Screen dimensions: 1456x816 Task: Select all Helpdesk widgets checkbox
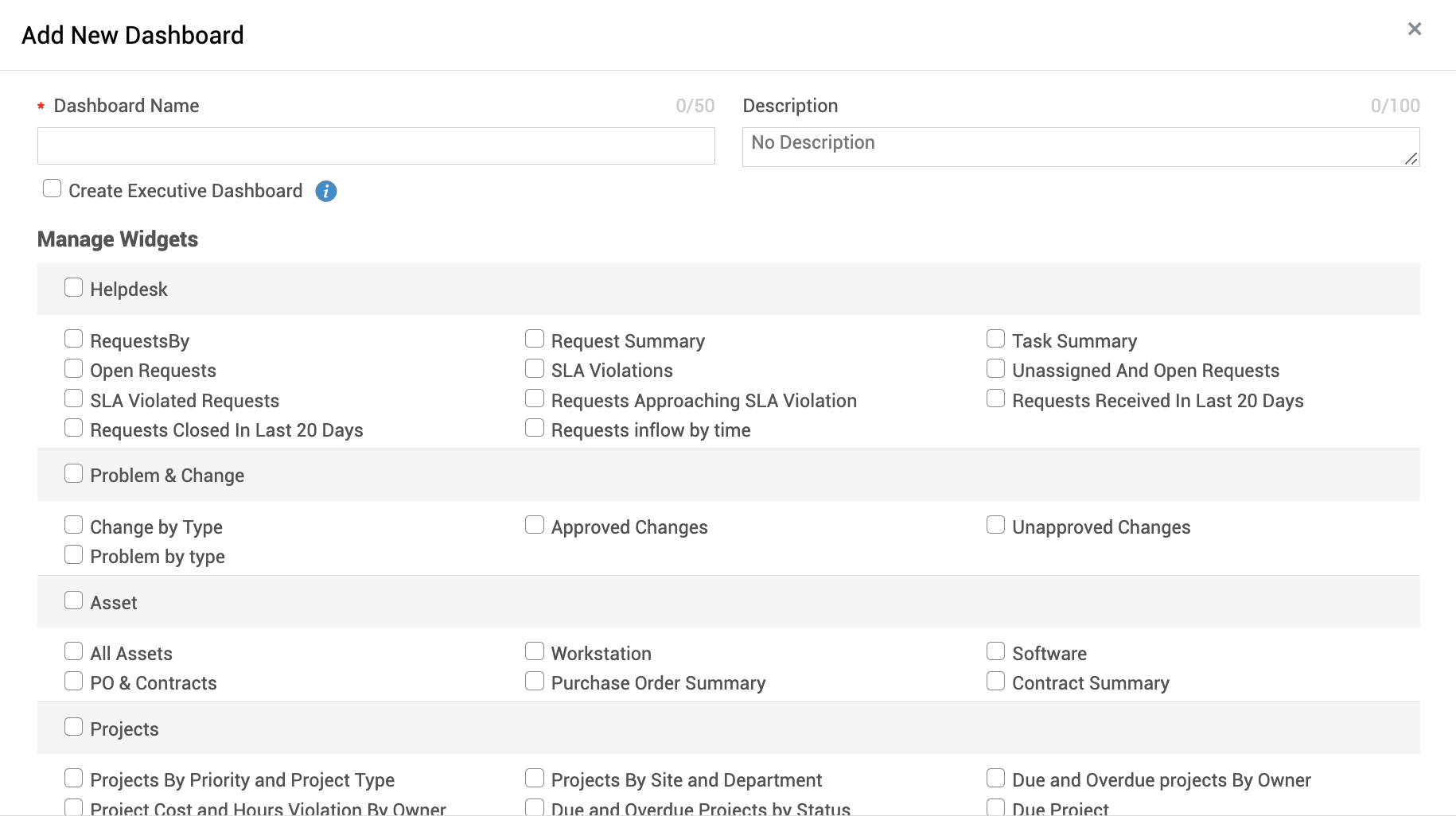[x=74, y=287]
